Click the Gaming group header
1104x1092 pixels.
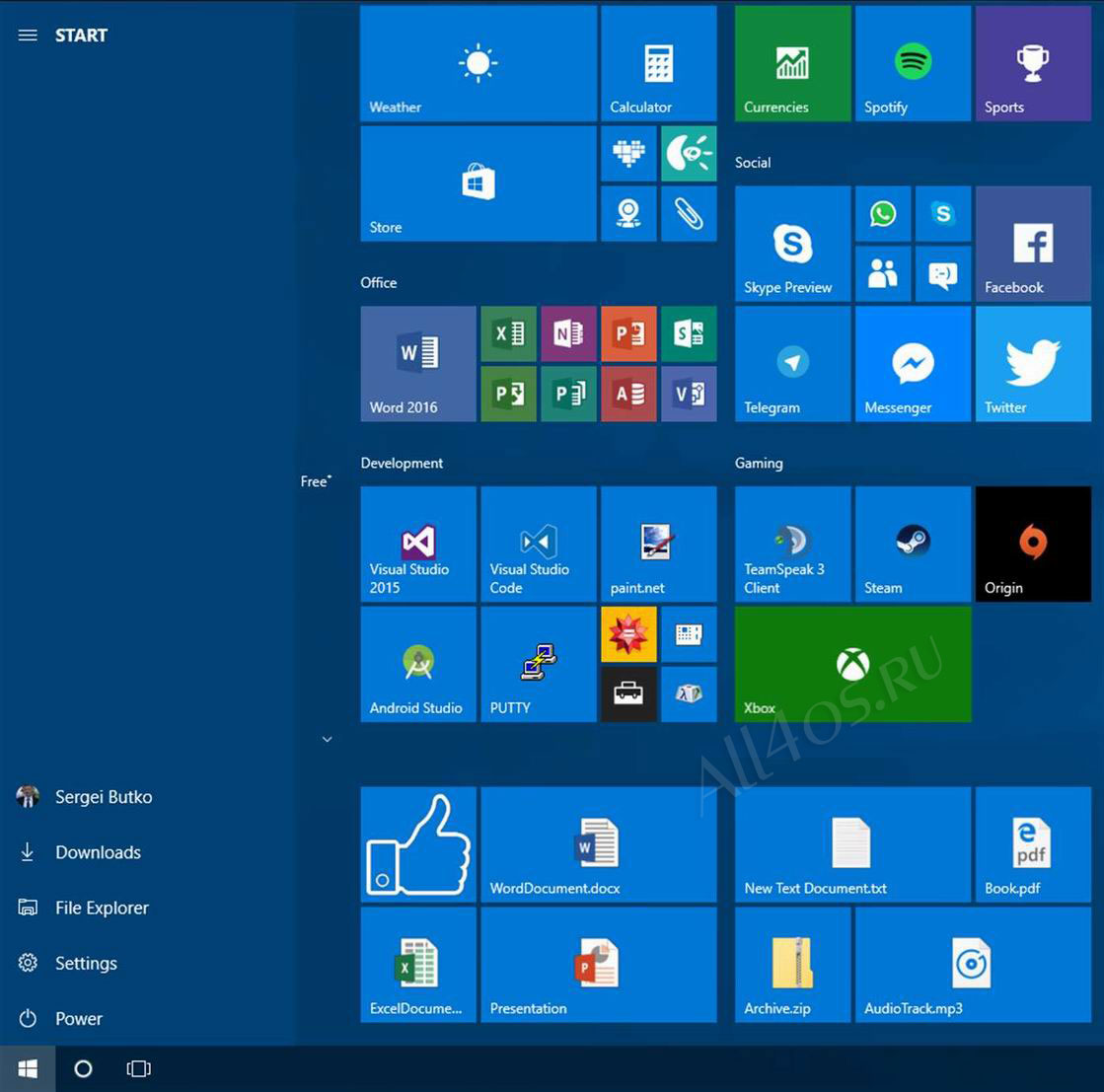[x=759, y=463]
